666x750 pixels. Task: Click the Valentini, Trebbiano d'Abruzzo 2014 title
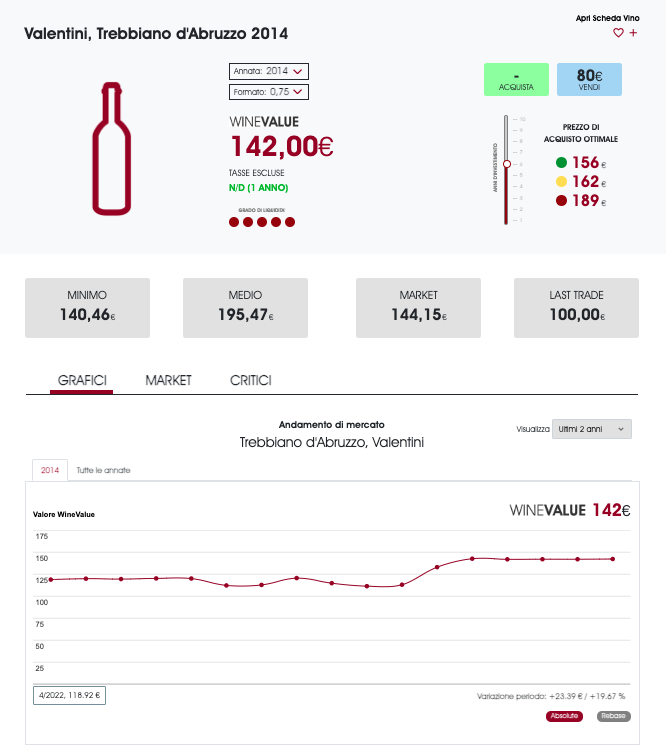click(156, 33)
